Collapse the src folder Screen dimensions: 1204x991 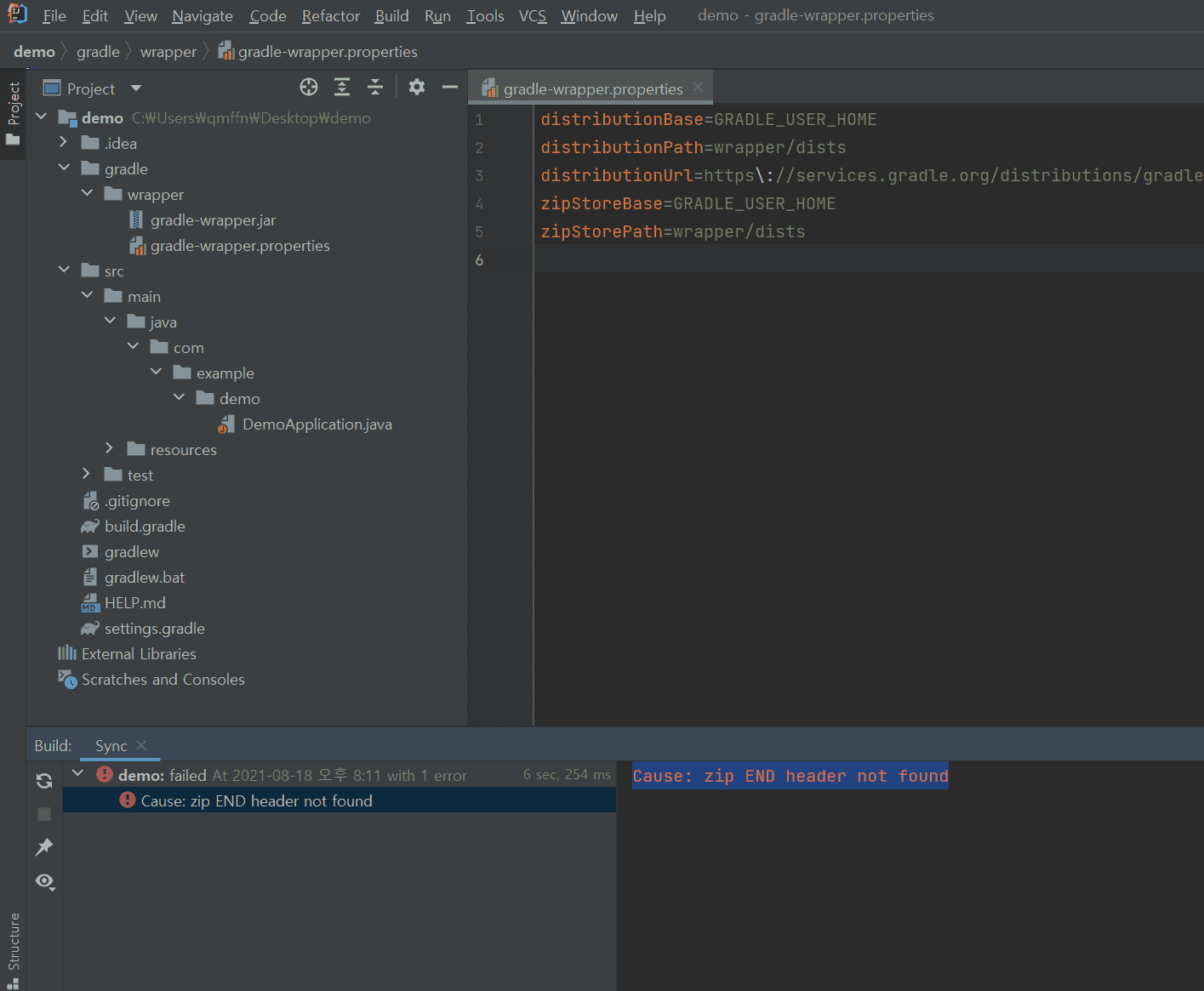(x=64, y=270)
